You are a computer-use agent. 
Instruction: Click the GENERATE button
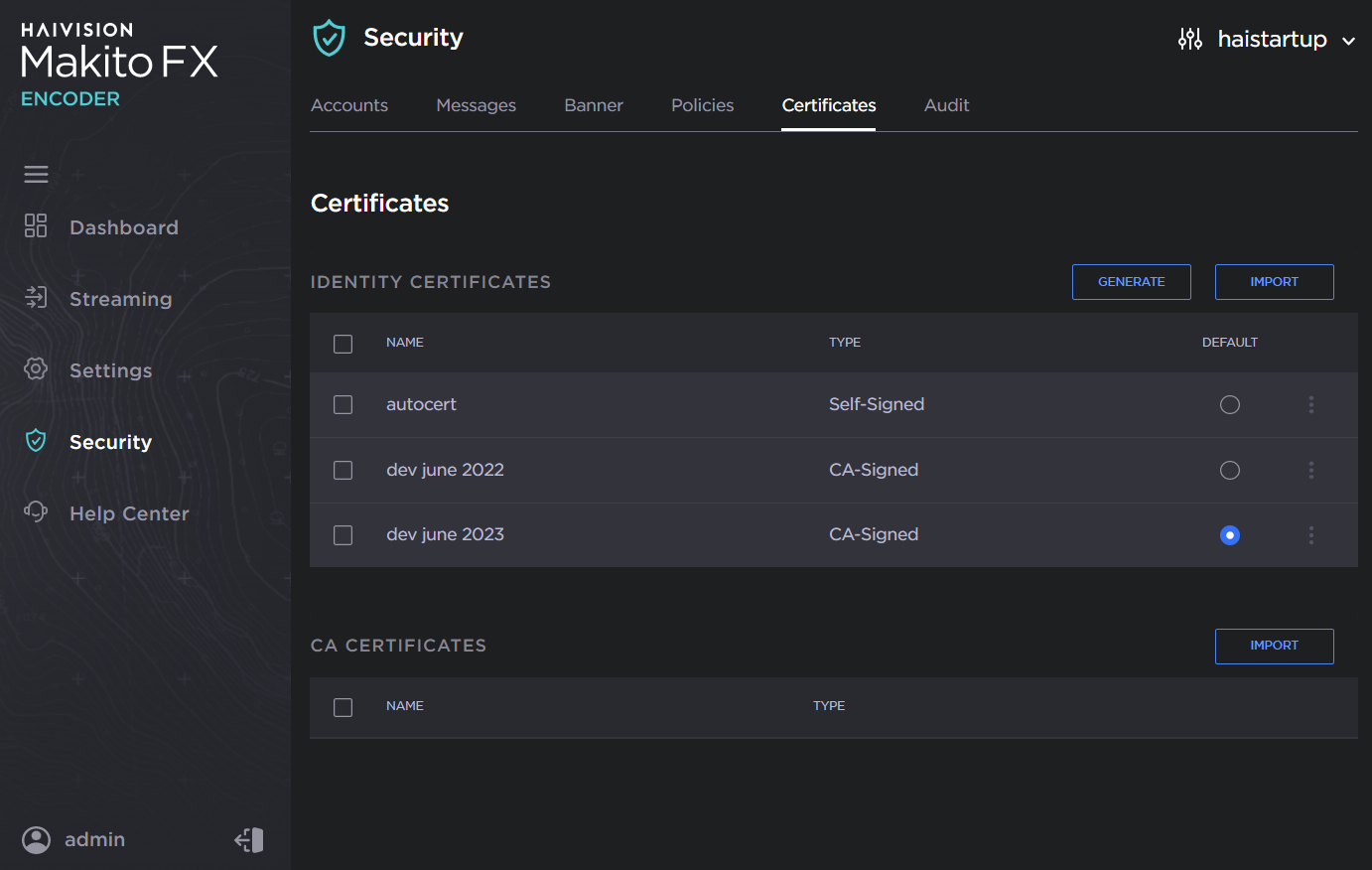[x=1131, y=281]
